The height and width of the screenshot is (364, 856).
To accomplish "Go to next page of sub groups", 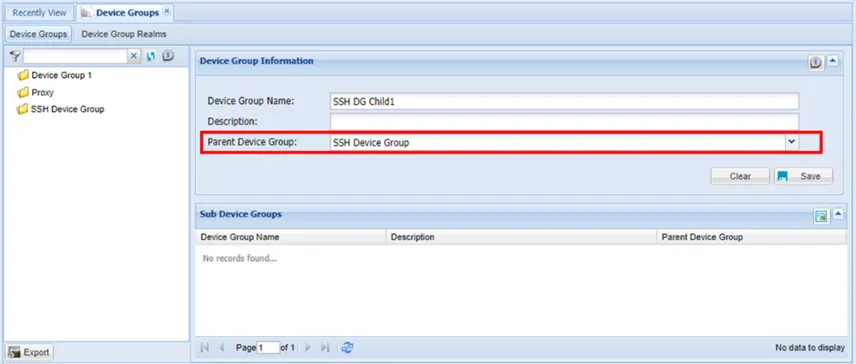I will click(308, 348).
